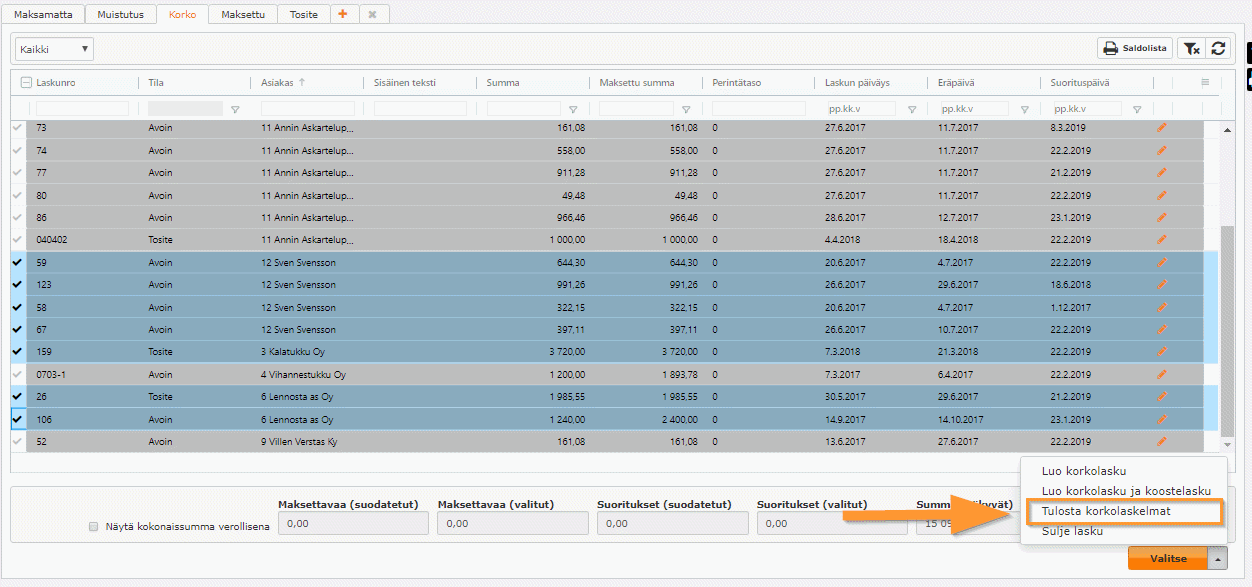1252x587 pixels.
Task: Toggle the select-all checkbox in the header
Action: click(24, 82)
